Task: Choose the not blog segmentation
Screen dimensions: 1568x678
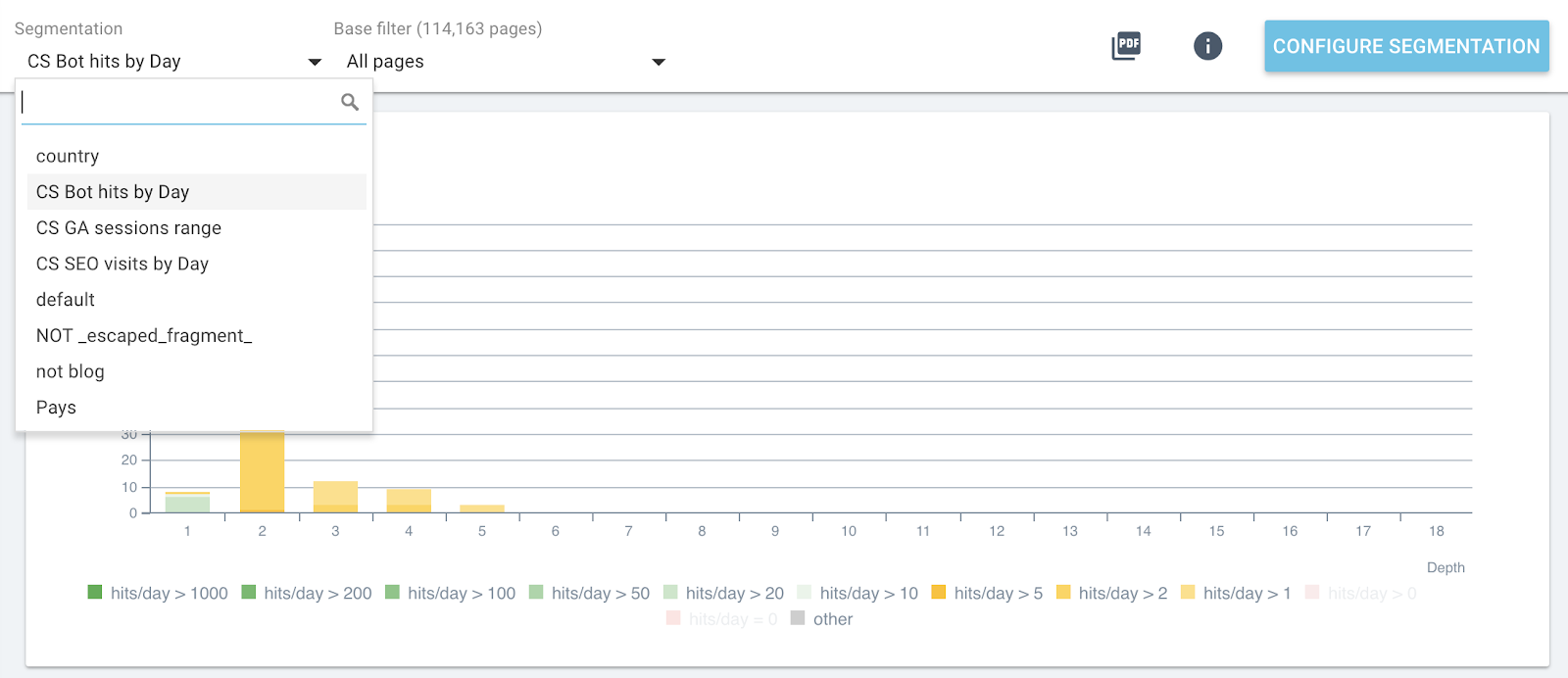Action: (71, 372)
